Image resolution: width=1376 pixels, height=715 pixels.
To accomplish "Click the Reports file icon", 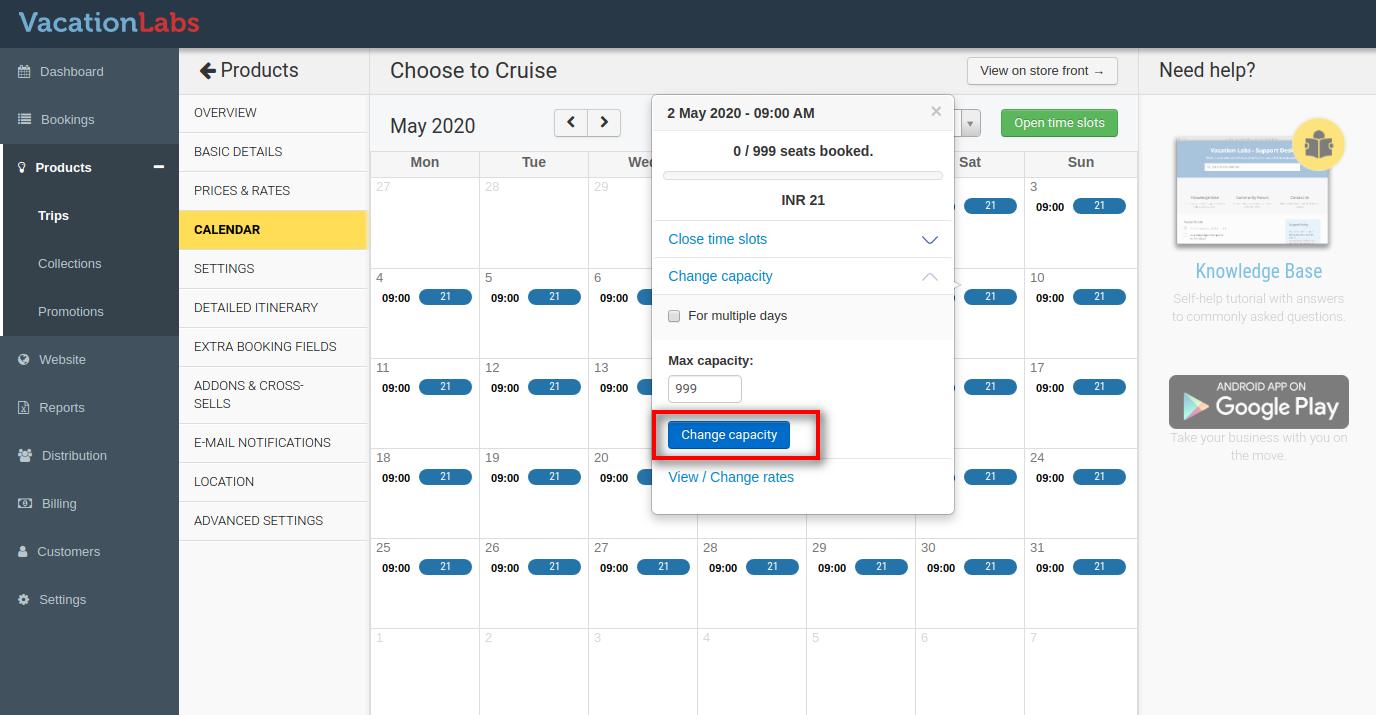I will coord(24,408).
